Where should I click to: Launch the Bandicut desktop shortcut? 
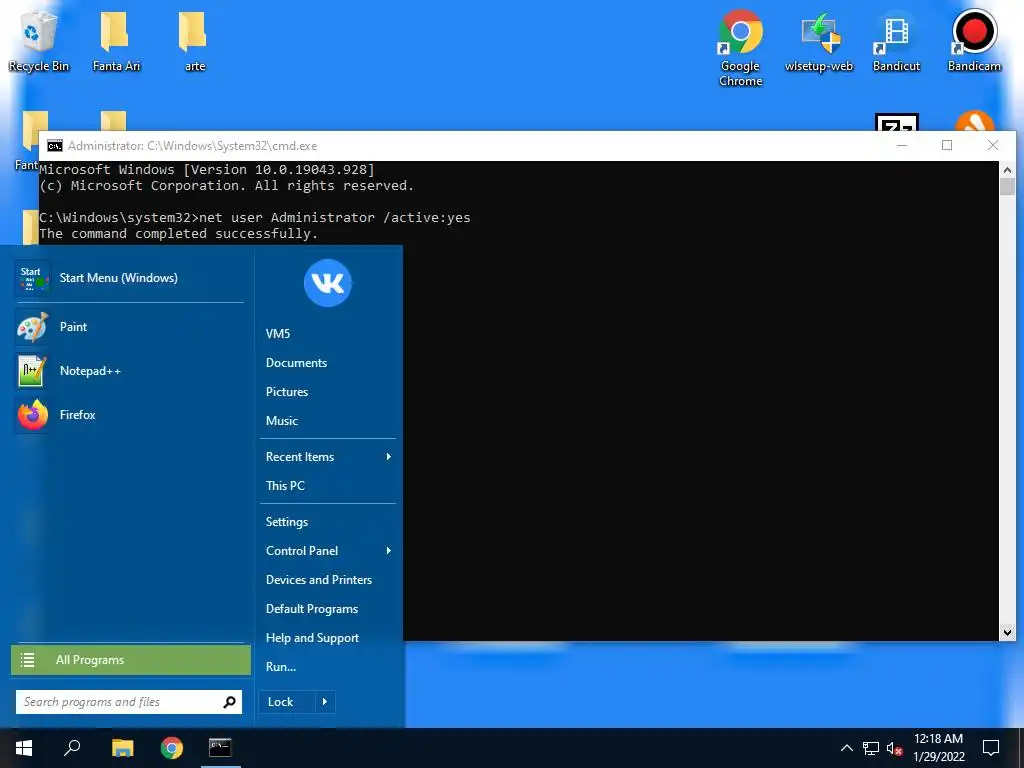click(896, 40)
